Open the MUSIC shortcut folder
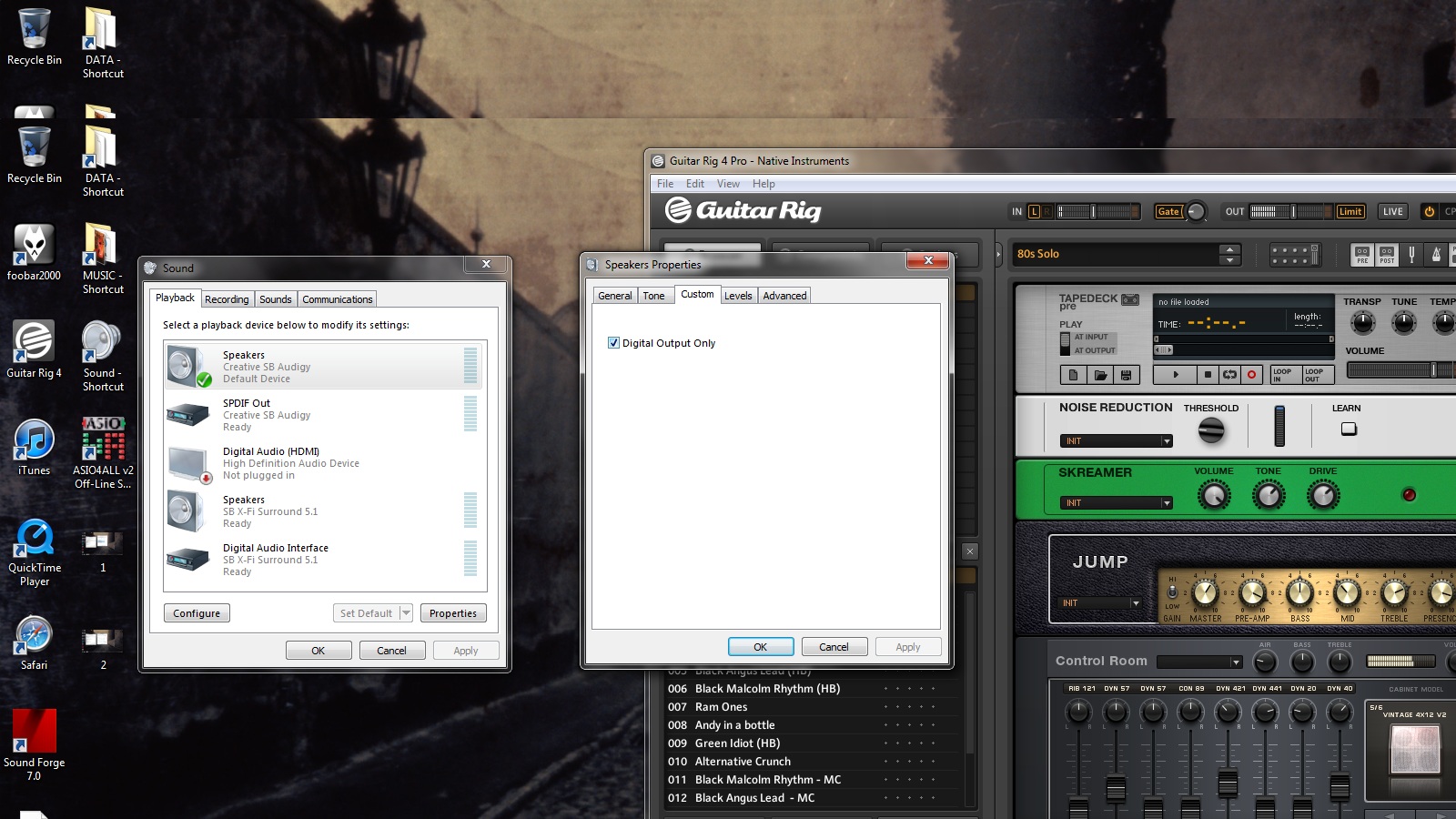1456x819 pixels. (103, 258)
